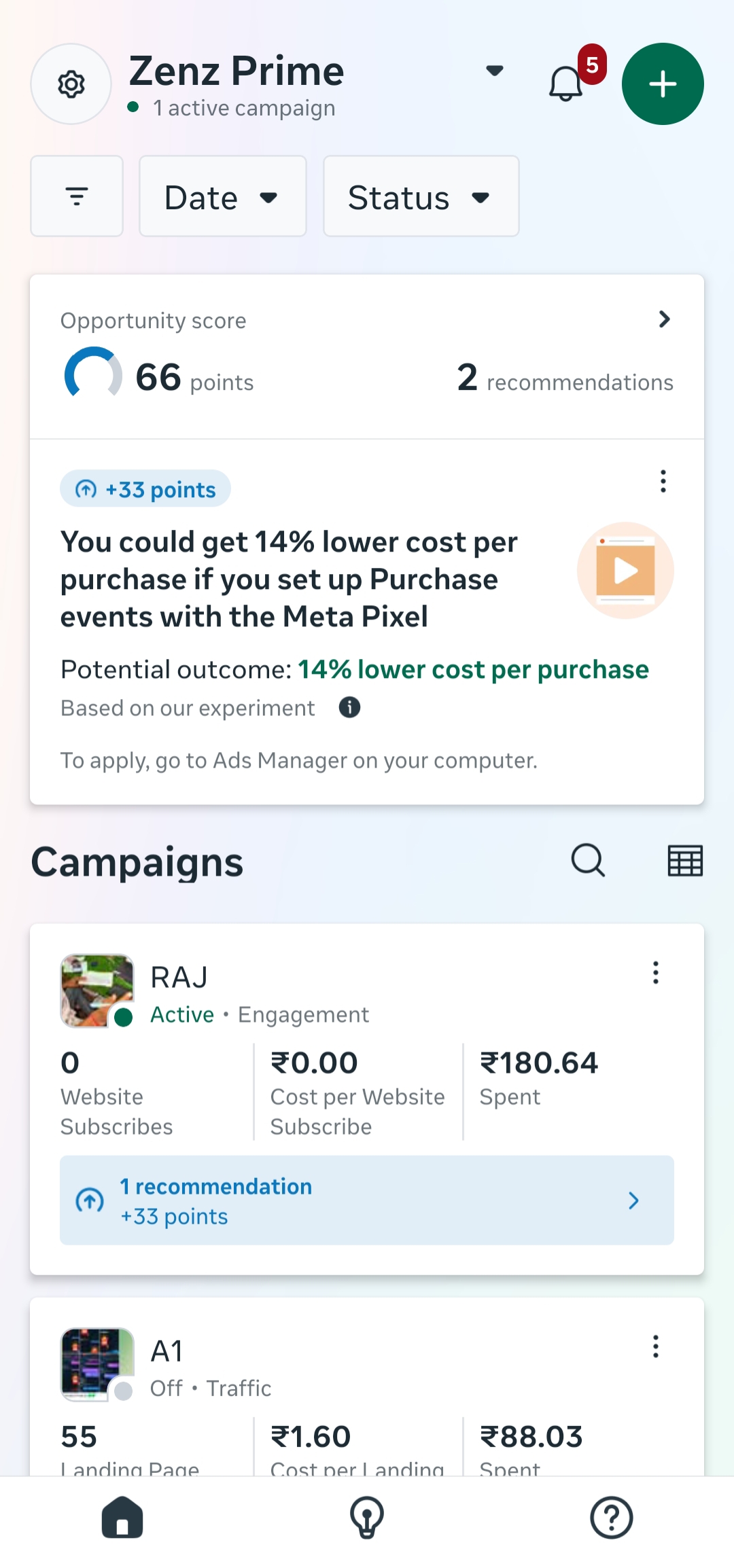Open the help question mark tab
734x1568 pixels.
pyautogui.click(x=612, y=1518)
